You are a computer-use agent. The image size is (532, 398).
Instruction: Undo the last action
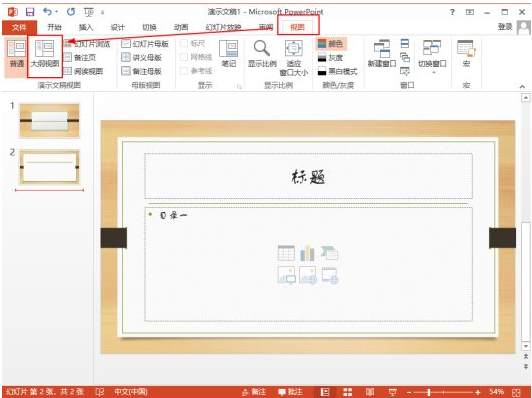coord(47,12)
